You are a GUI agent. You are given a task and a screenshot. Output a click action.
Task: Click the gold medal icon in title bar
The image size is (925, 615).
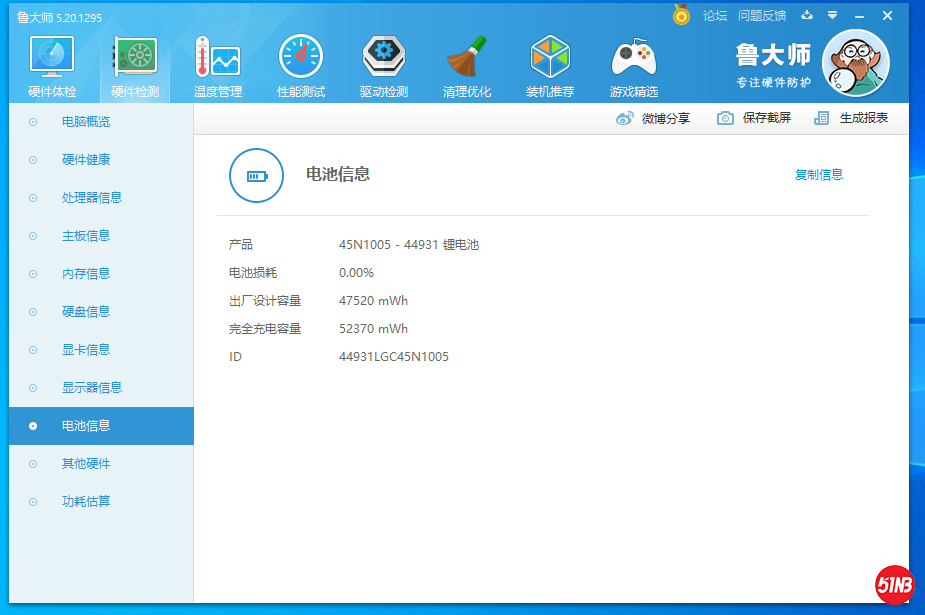tap(682, 15)
